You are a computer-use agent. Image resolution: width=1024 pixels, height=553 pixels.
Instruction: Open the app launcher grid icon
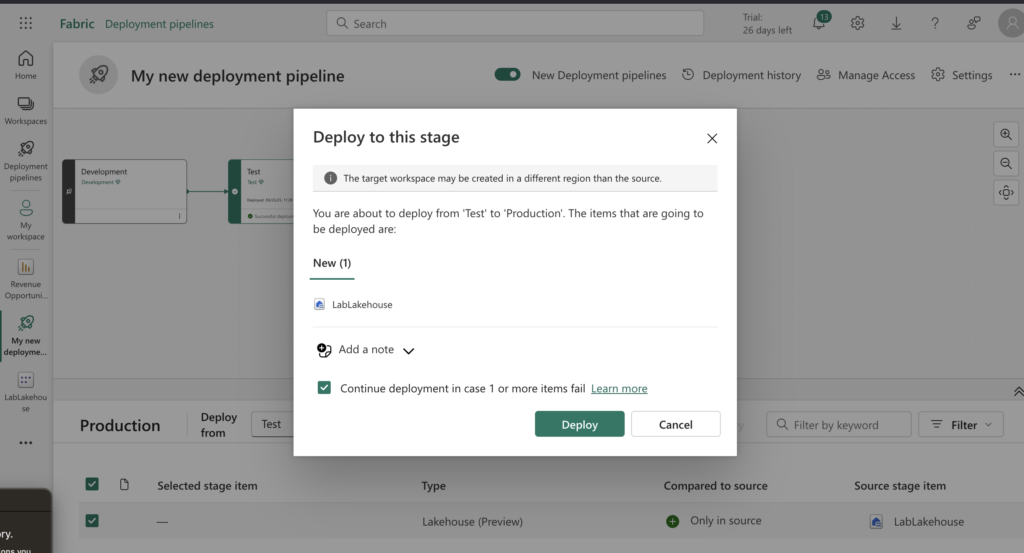pyautogui.click(x=25, y=24)
